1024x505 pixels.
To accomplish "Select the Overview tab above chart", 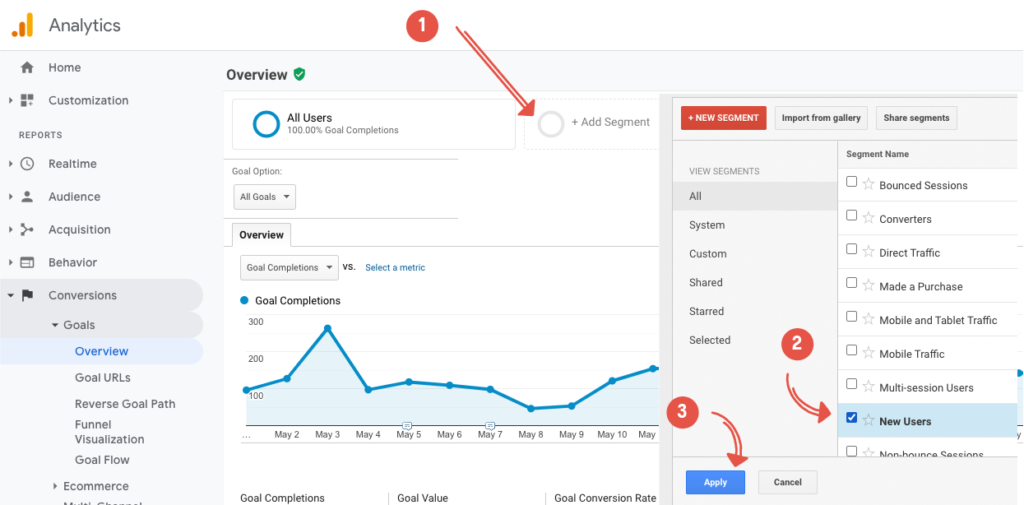I will tap(261, 235).
